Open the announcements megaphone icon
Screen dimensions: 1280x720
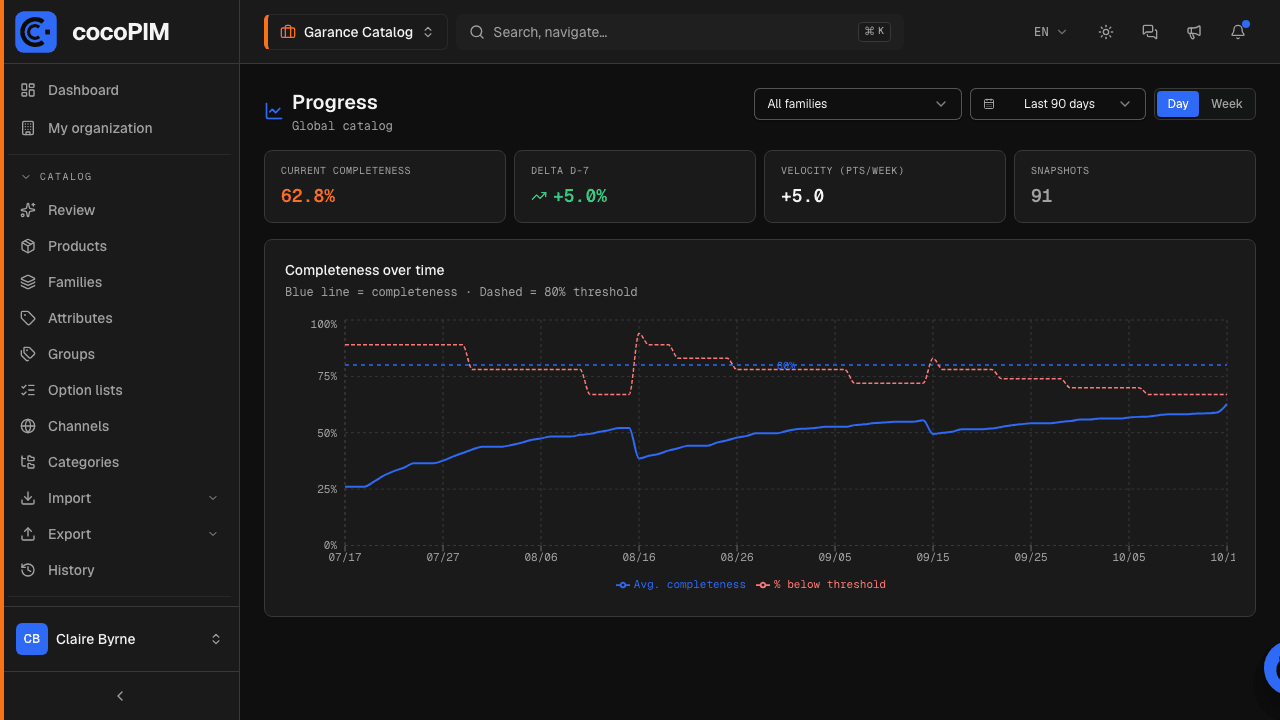[1194, 32]
